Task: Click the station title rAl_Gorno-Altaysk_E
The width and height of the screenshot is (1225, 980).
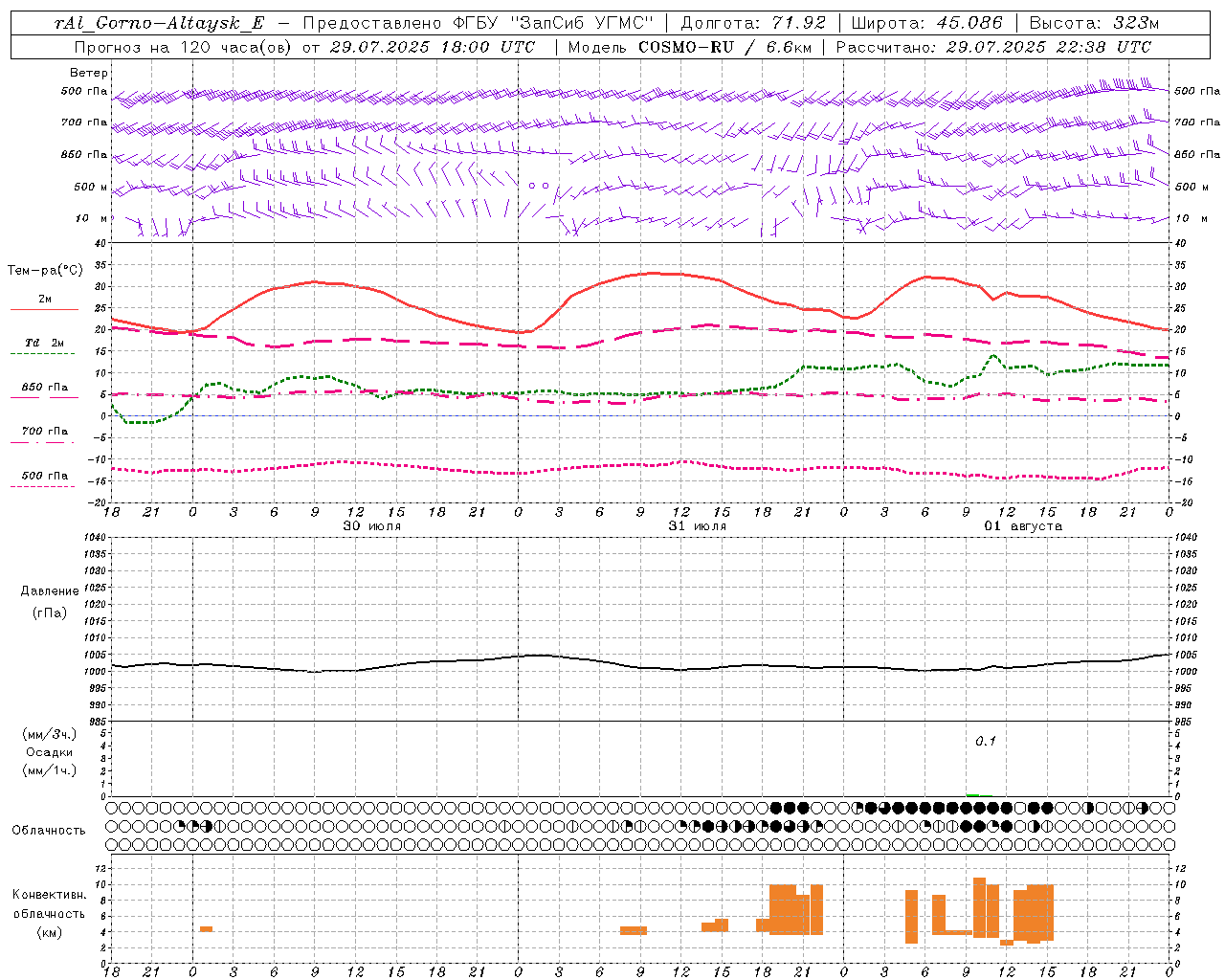Action: [161, 23]
